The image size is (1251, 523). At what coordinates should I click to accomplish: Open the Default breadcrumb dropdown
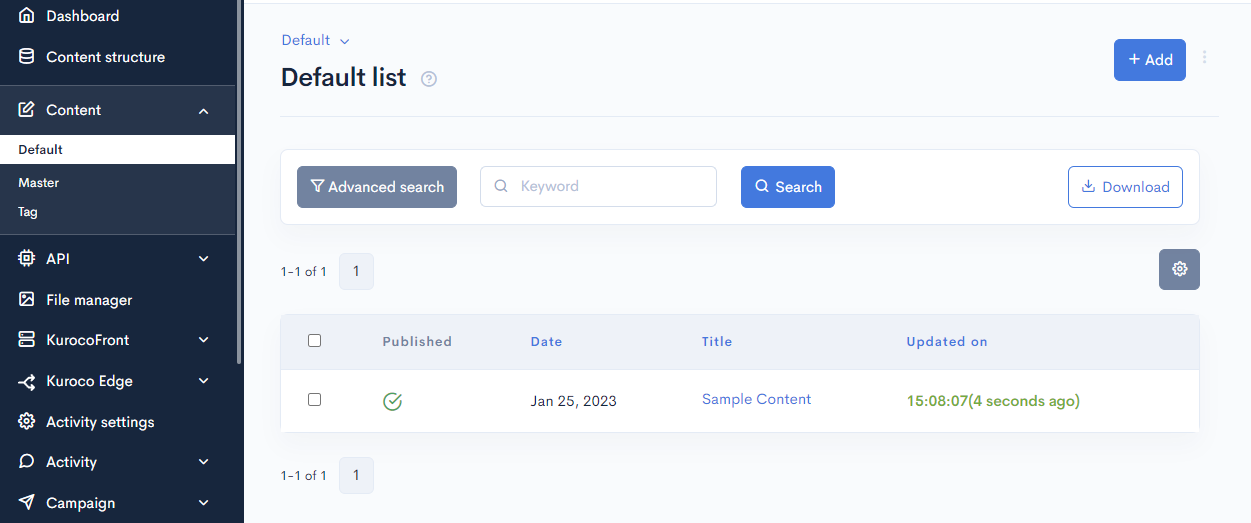(315, 40)
